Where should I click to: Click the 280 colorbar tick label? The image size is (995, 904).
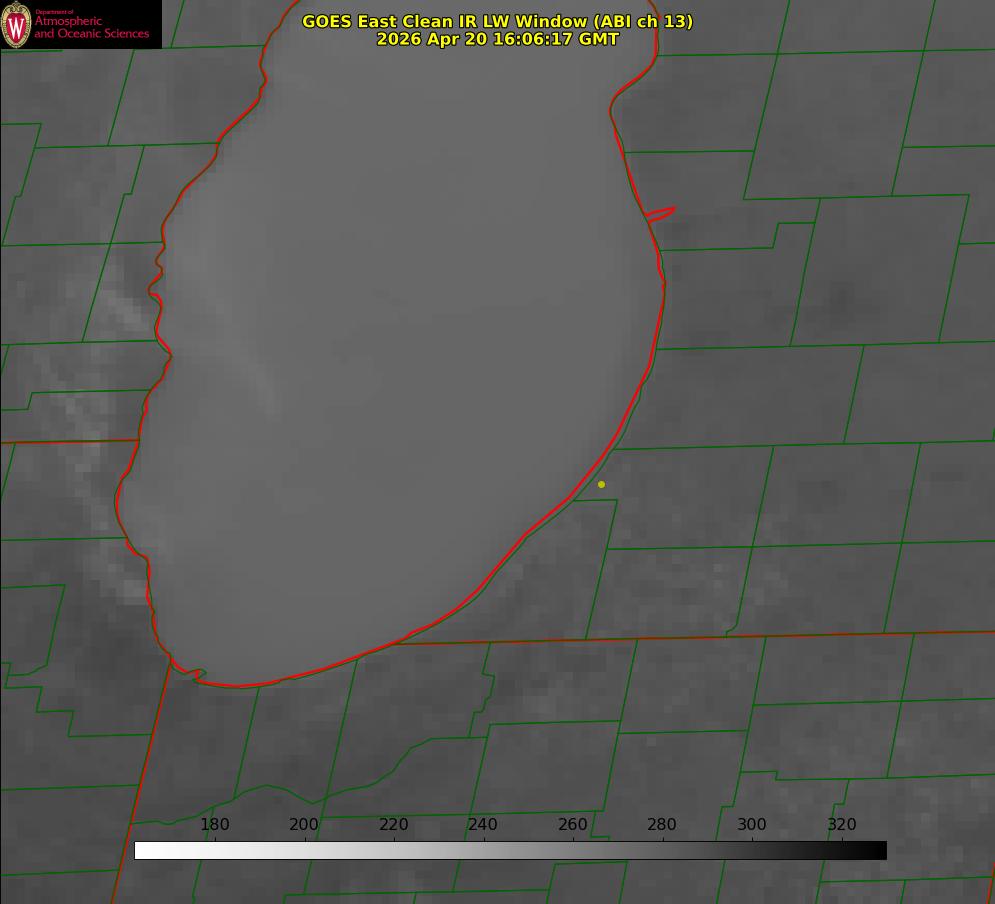tap(661, 824)
